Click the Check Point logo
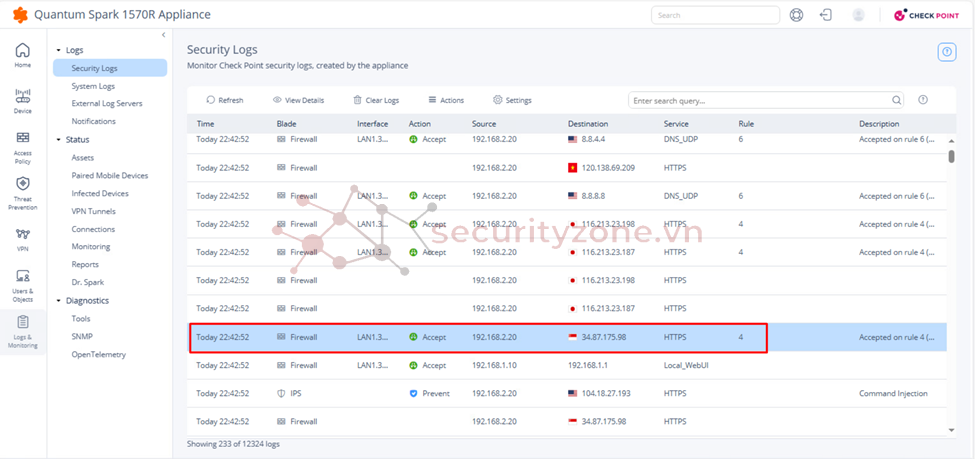Image resolution: width=975 pixels, height=459 pixels. [926, 16]
